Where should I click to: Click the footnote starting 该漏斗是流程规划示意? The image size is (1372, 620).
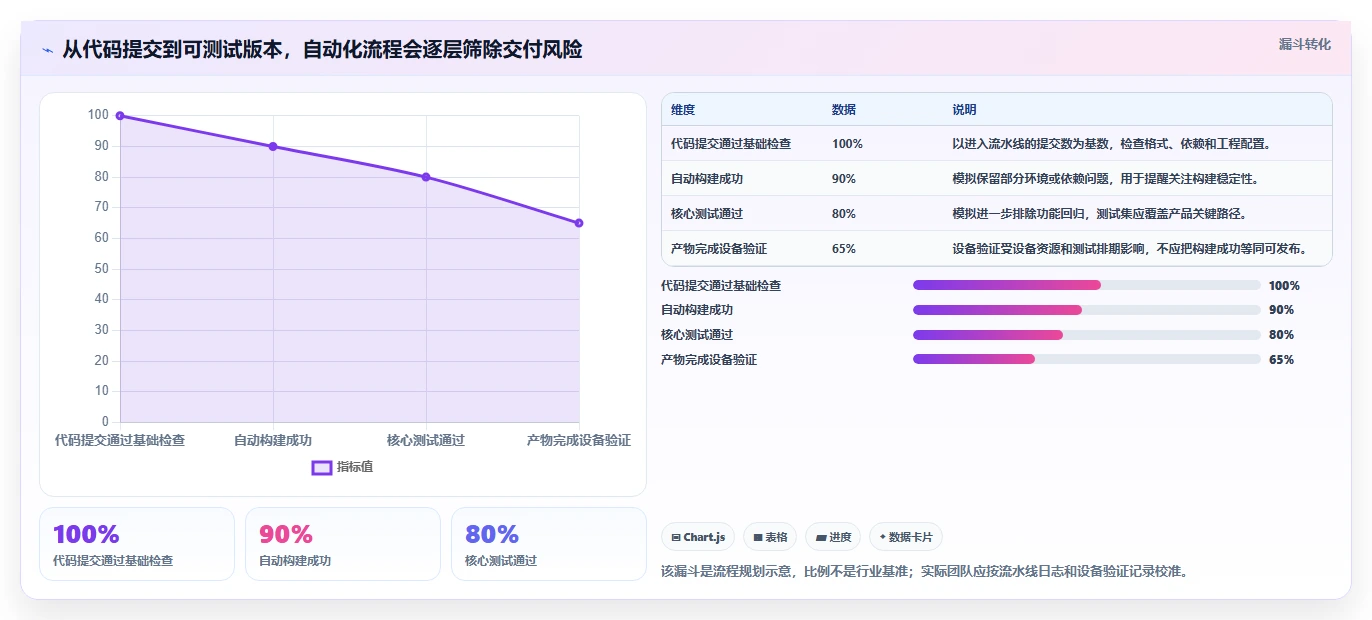925,572
